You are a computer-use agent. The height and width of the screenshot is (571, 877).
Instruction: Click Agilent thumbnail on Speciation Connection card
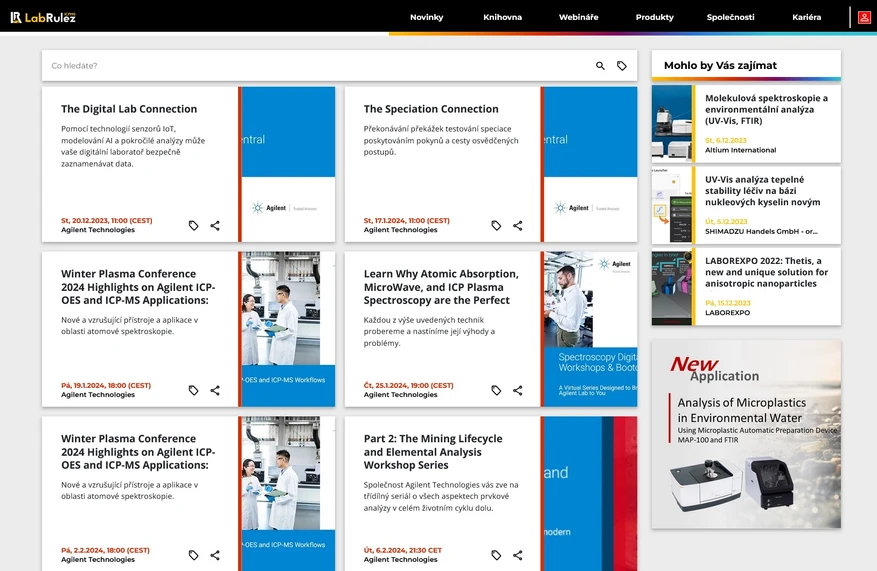click(x=591, y=164)
